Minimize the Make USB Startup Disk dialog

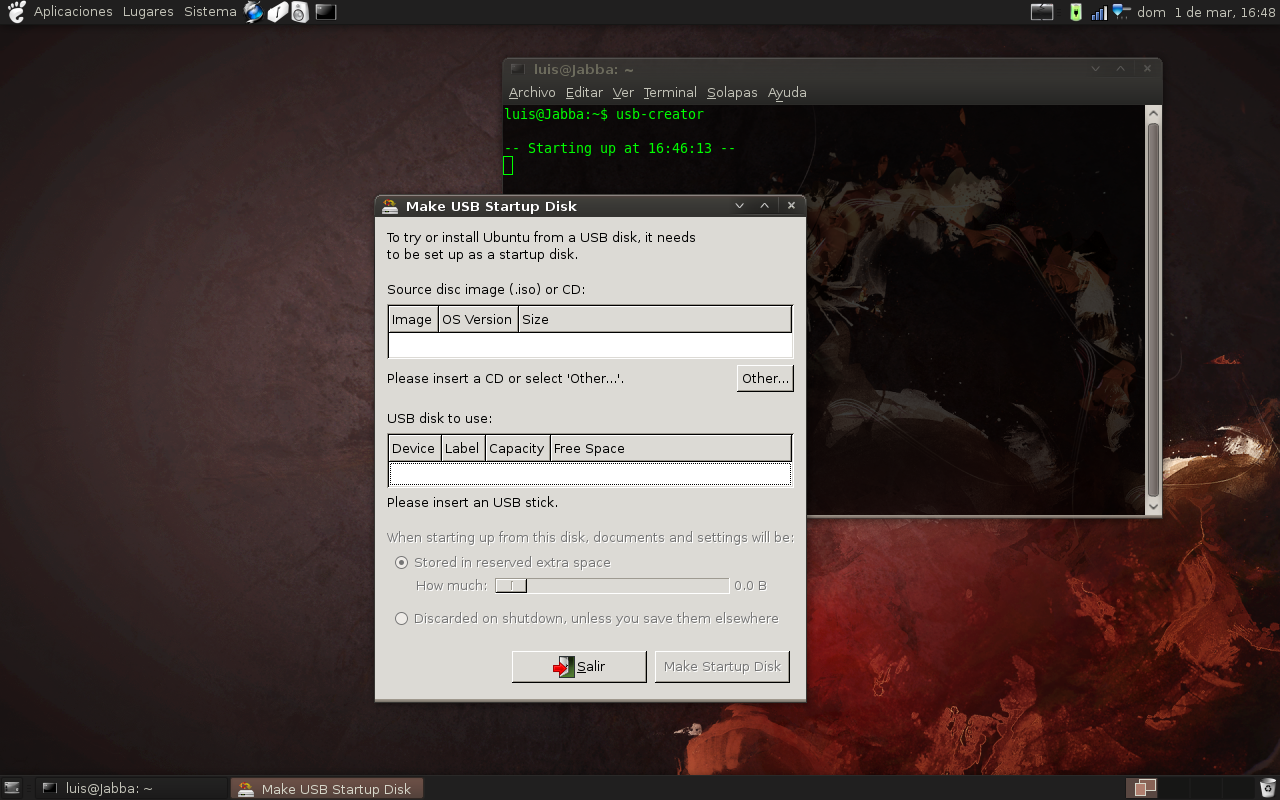pyautogui.click(x=740, y=206)
